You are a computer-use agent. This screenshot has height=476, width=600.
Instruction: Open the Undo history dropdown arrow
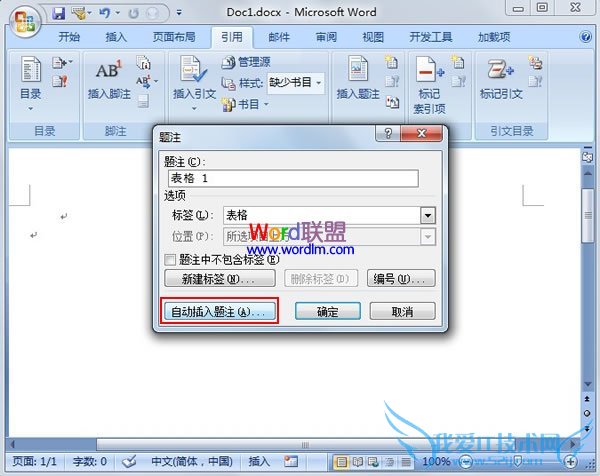pyautogui.click(x=117, y=13)
